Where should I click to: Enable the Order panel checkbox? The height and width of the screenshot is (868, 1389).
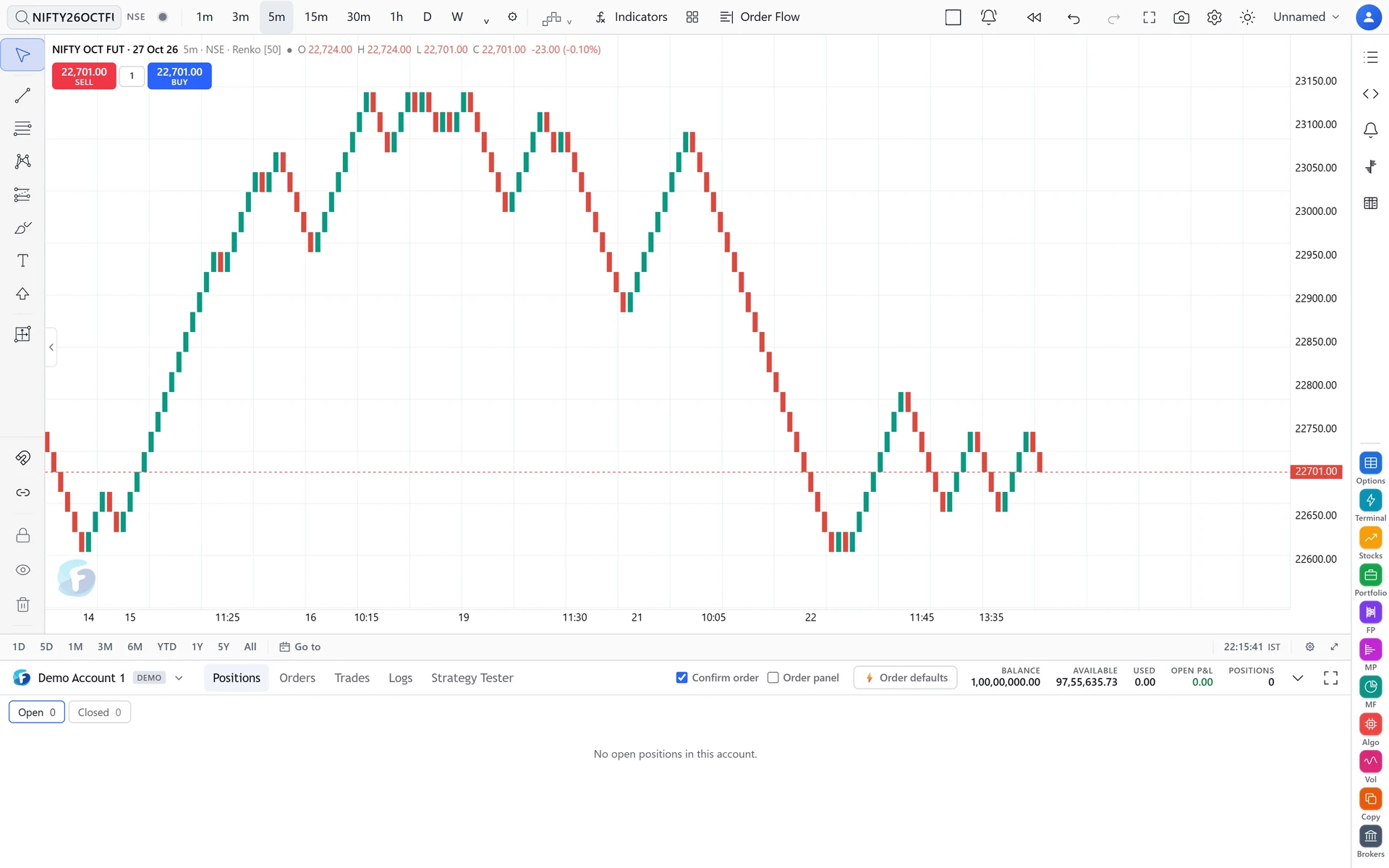coord(773,678)
